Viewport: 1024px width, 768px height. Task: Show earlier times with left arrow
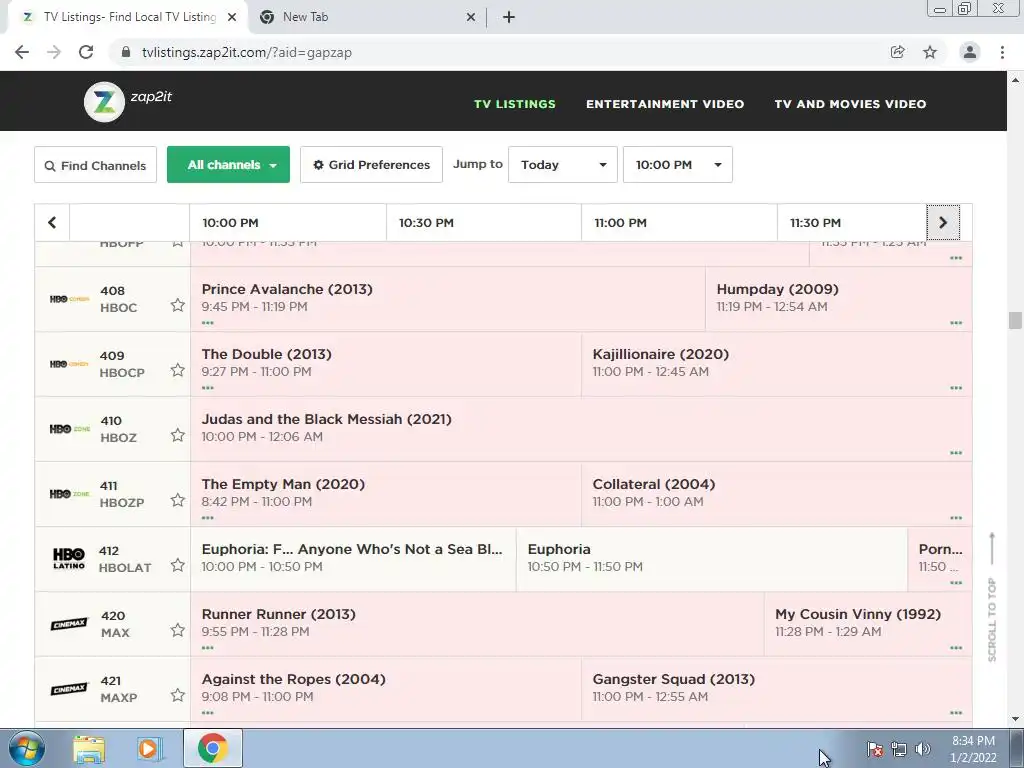coord(52,223)
